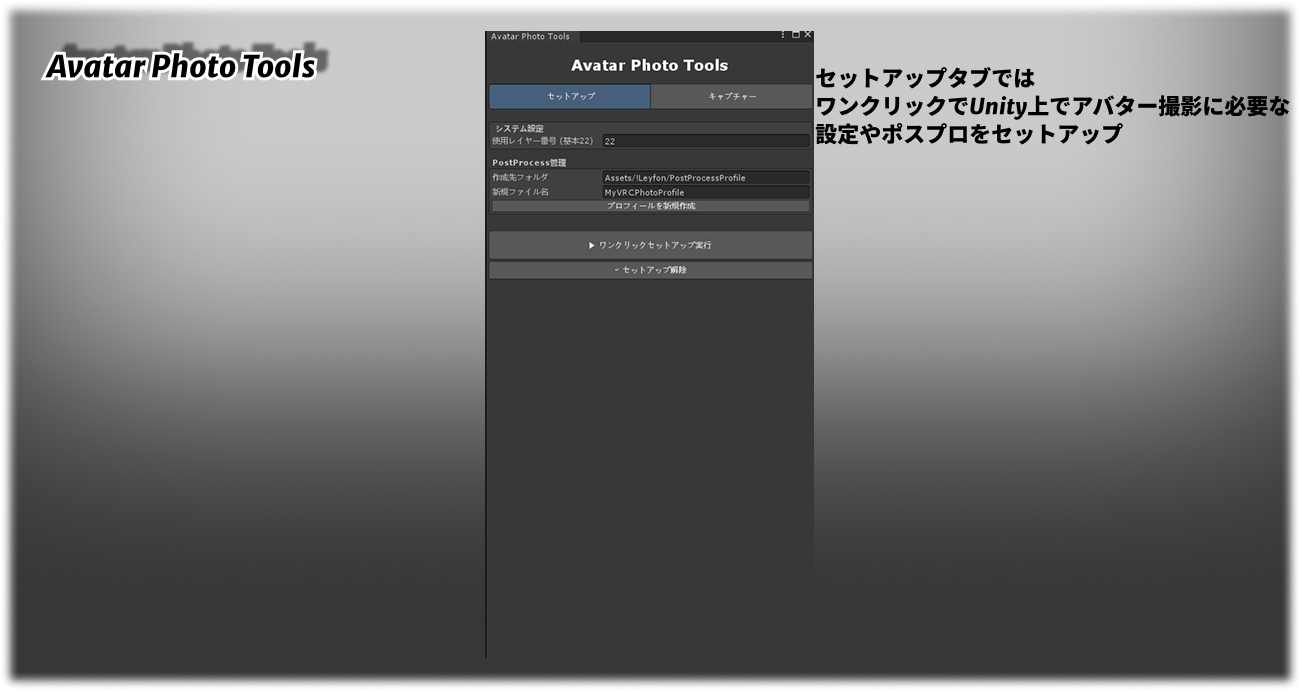
Task: Click the システム設定 section label
Action: click(x=520, y=128)
